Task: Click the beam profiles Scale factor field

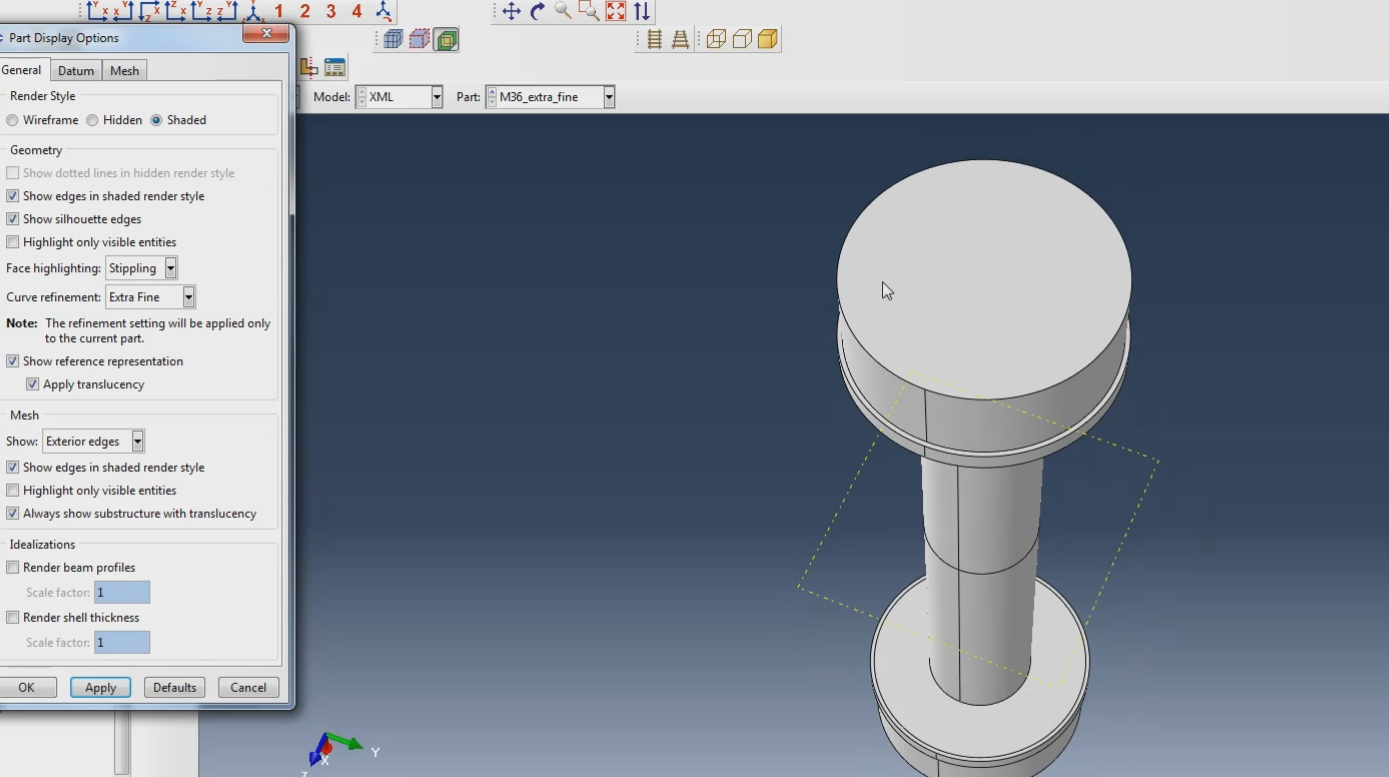Action: pos(121,591)
